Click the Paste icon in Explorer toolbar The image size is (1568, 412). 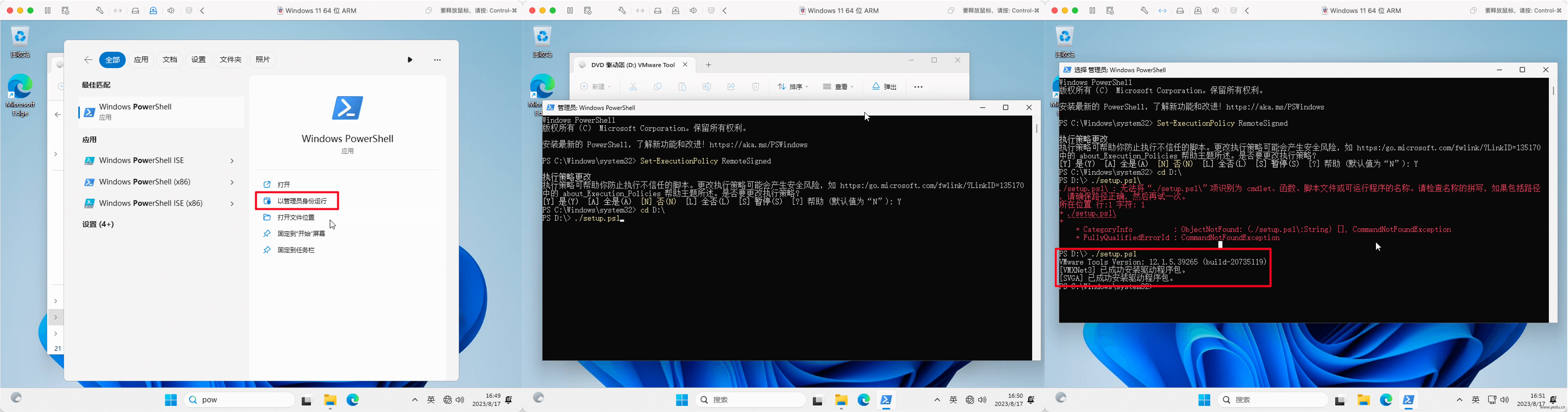682,86
